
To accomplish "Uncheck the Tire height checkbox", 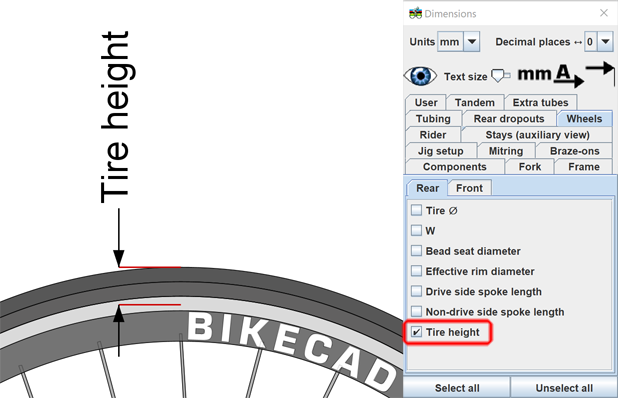I will (x=416, y=332).
